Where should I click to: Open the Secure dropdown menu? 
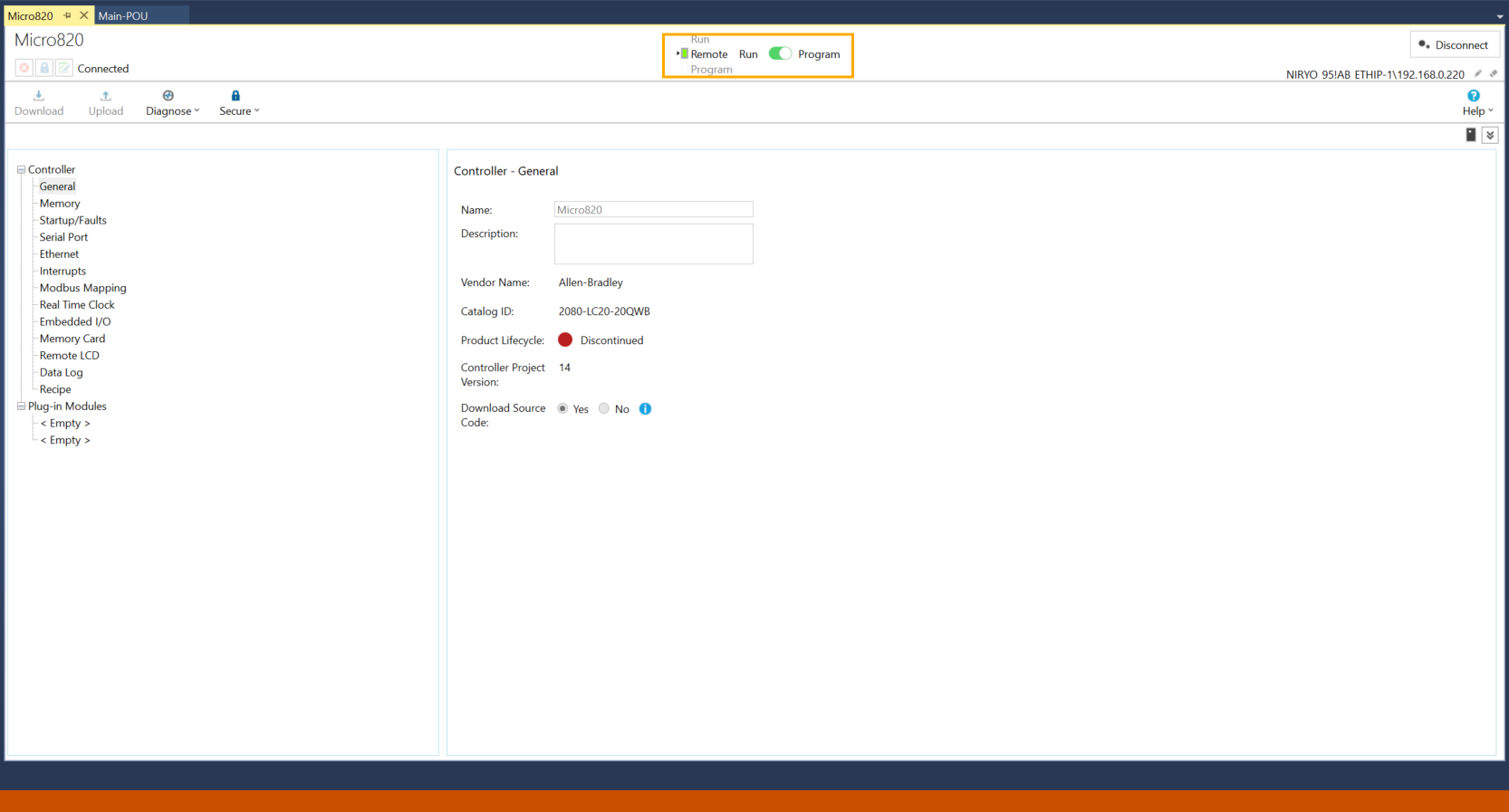(239, 103)
